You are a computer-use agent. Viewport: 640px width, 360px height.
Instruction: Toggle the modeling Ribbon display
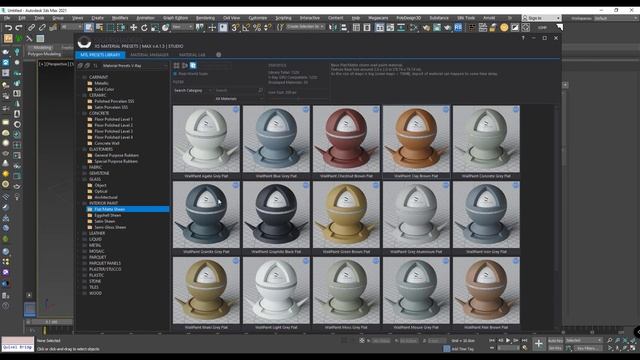point(380,28)
